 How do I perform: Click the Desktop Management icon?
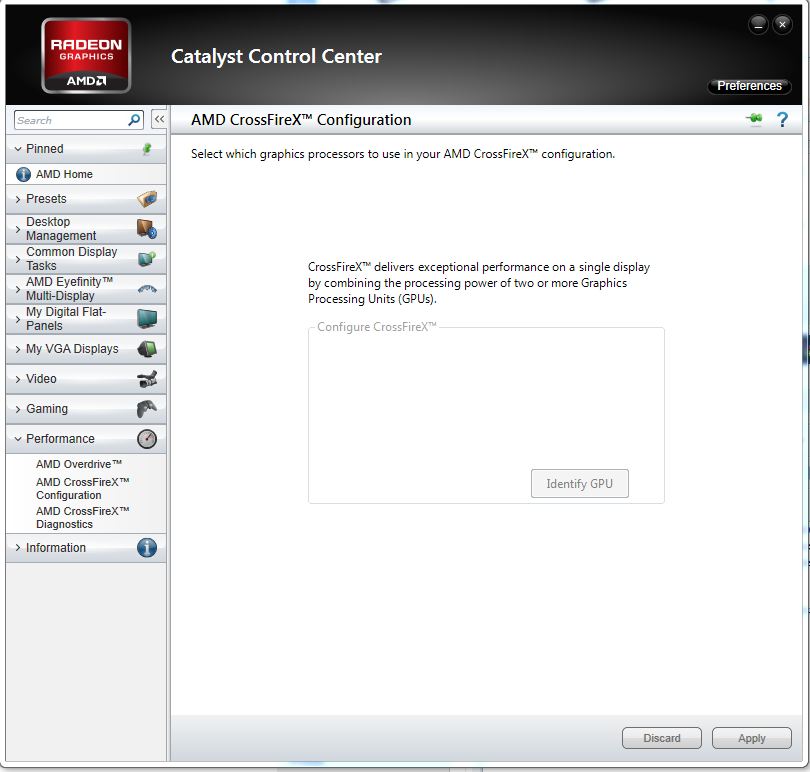point(147,228)
